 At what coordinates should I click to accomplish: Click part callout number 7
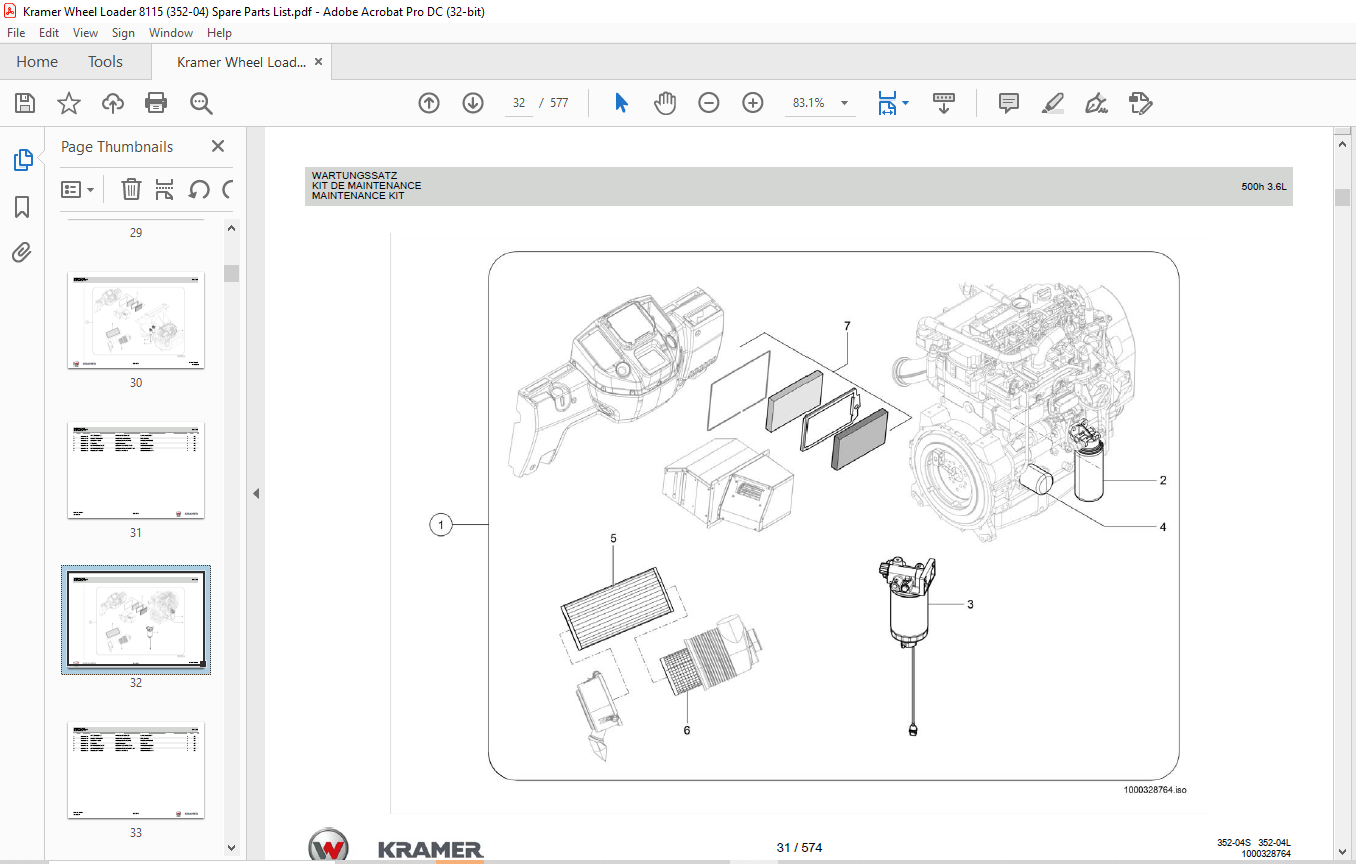847,326
